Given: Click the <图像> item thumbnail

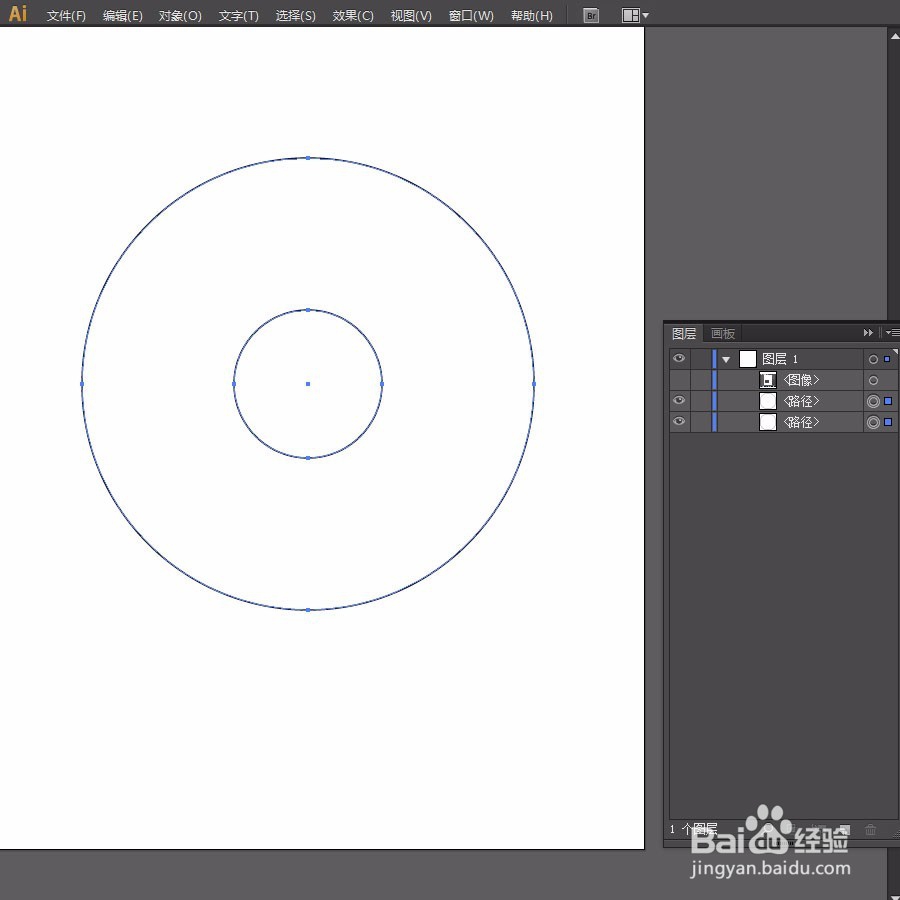Looking at the screenshot, I should pyautogui.click(x=768, y=380).
